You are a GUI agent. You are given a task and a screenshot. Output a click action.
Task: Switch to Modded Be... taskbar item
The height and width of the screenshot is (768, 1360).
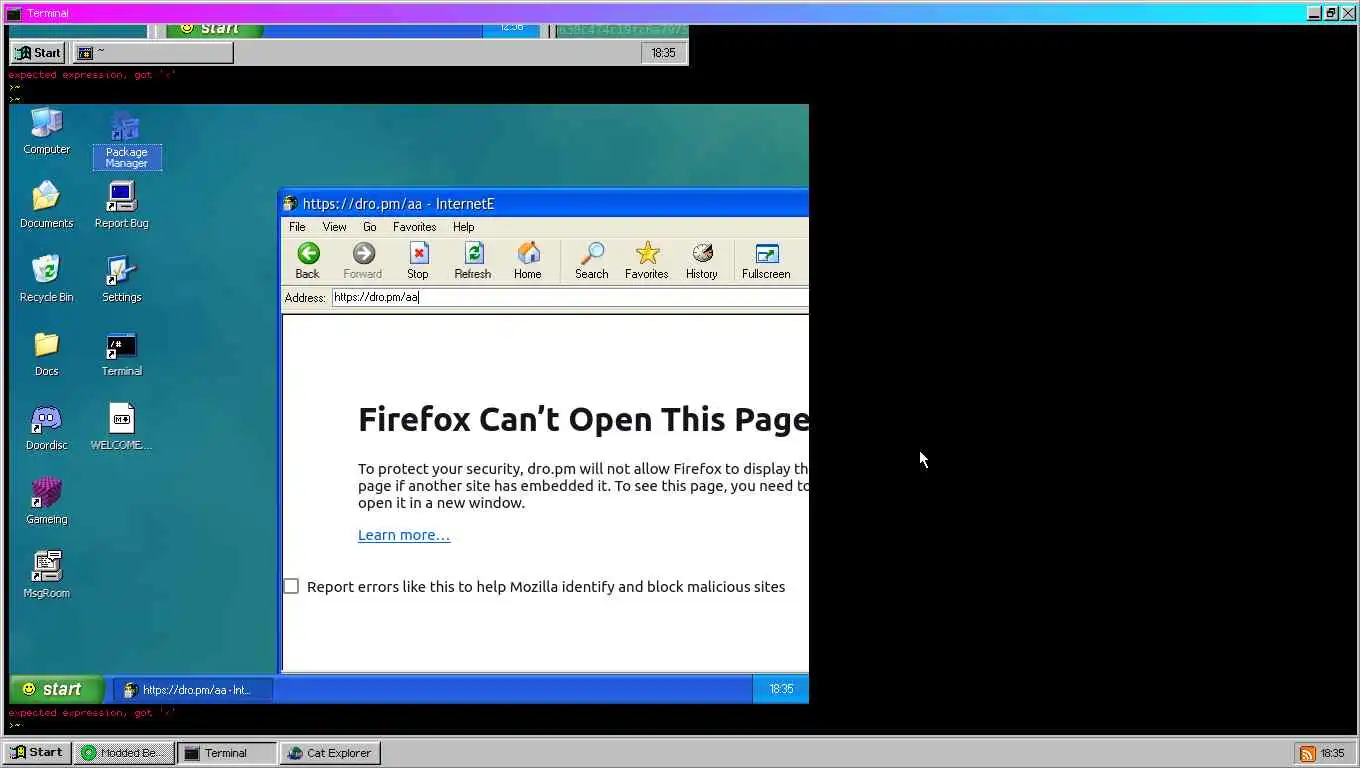[x=124, y=753]
